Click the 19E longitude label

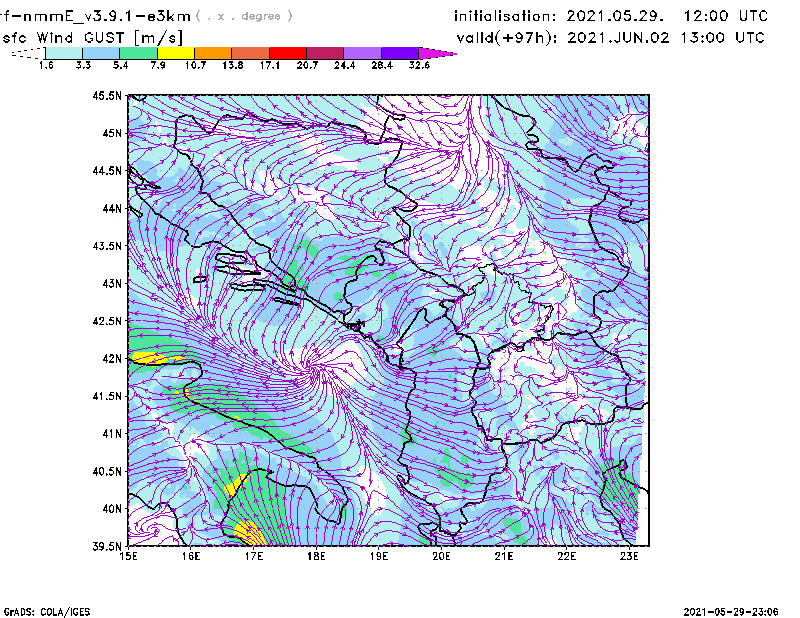point(379,556)
